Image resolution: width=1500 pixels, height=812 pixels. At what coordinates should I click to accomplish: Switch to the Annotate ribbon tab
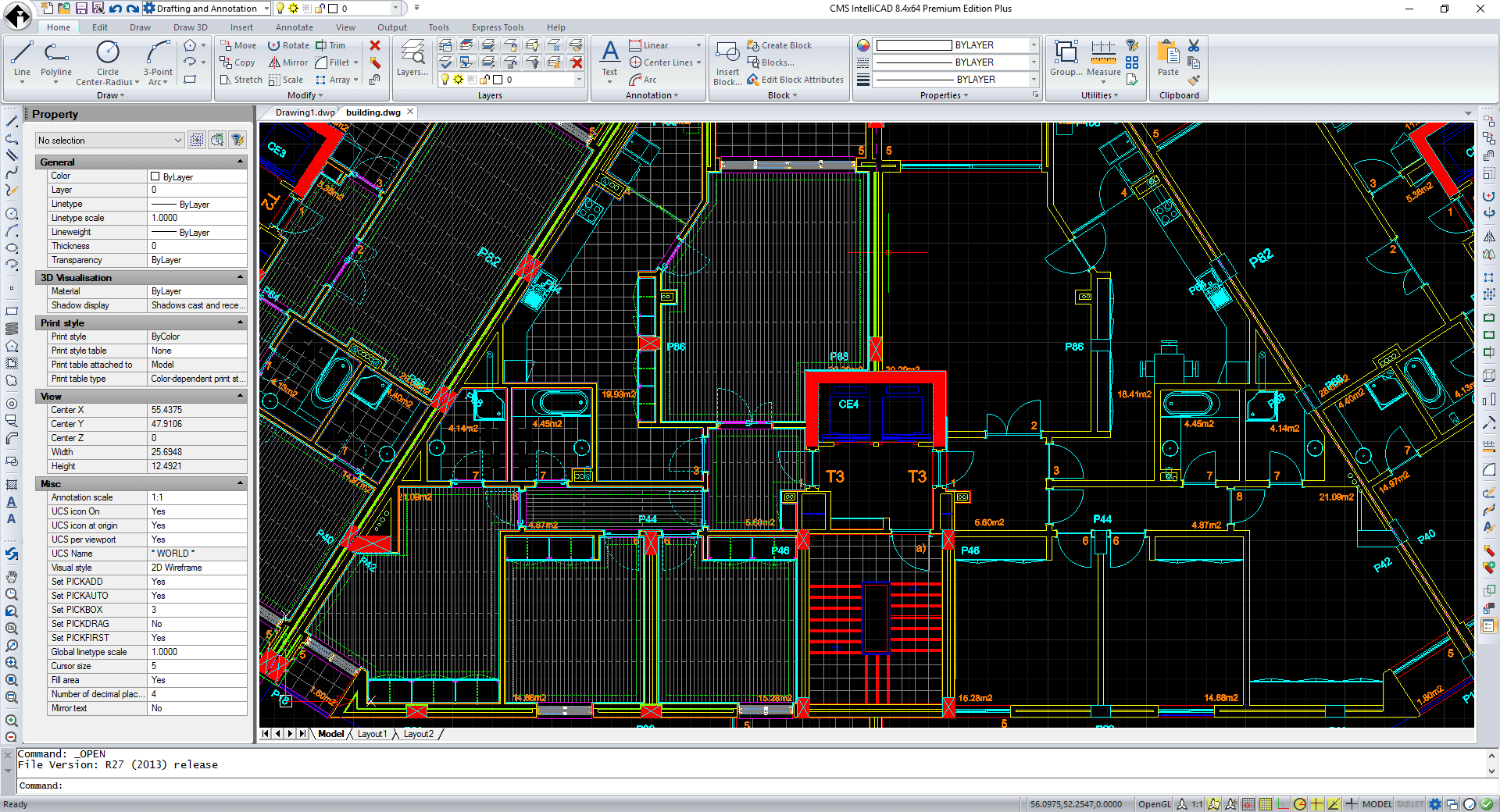coord(294,27)
